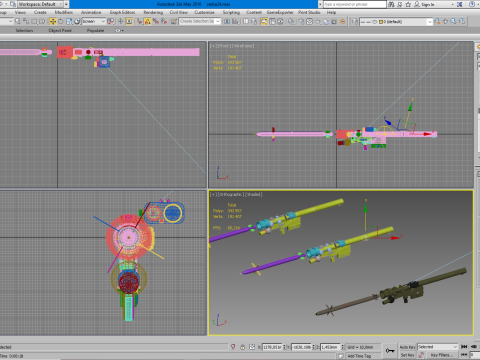The image size is (480, 360).
Task: Click Add Selection to Current Layer
Action: point(445,21)
